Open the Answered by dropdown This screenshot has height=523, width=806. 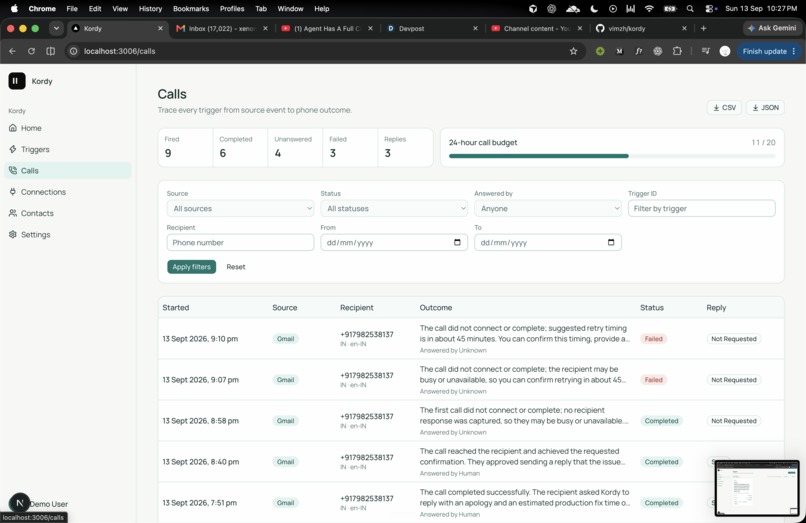(547, 208)
